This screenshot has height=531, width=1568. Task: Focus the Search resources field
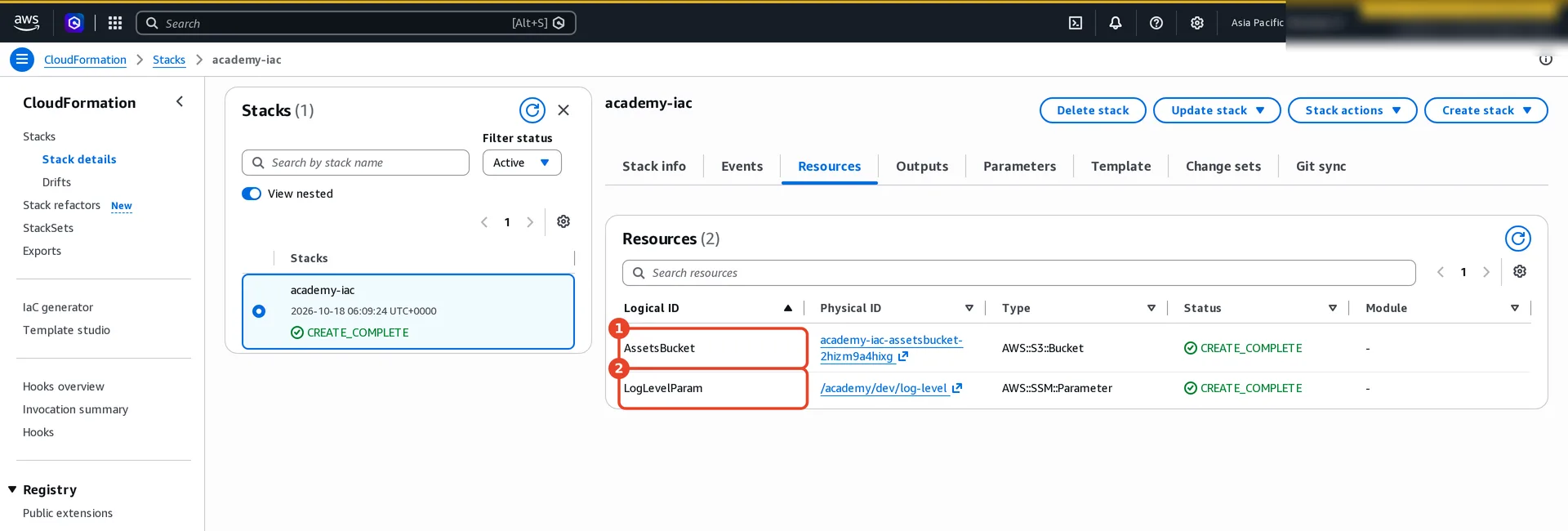(x=1018, y=273)
